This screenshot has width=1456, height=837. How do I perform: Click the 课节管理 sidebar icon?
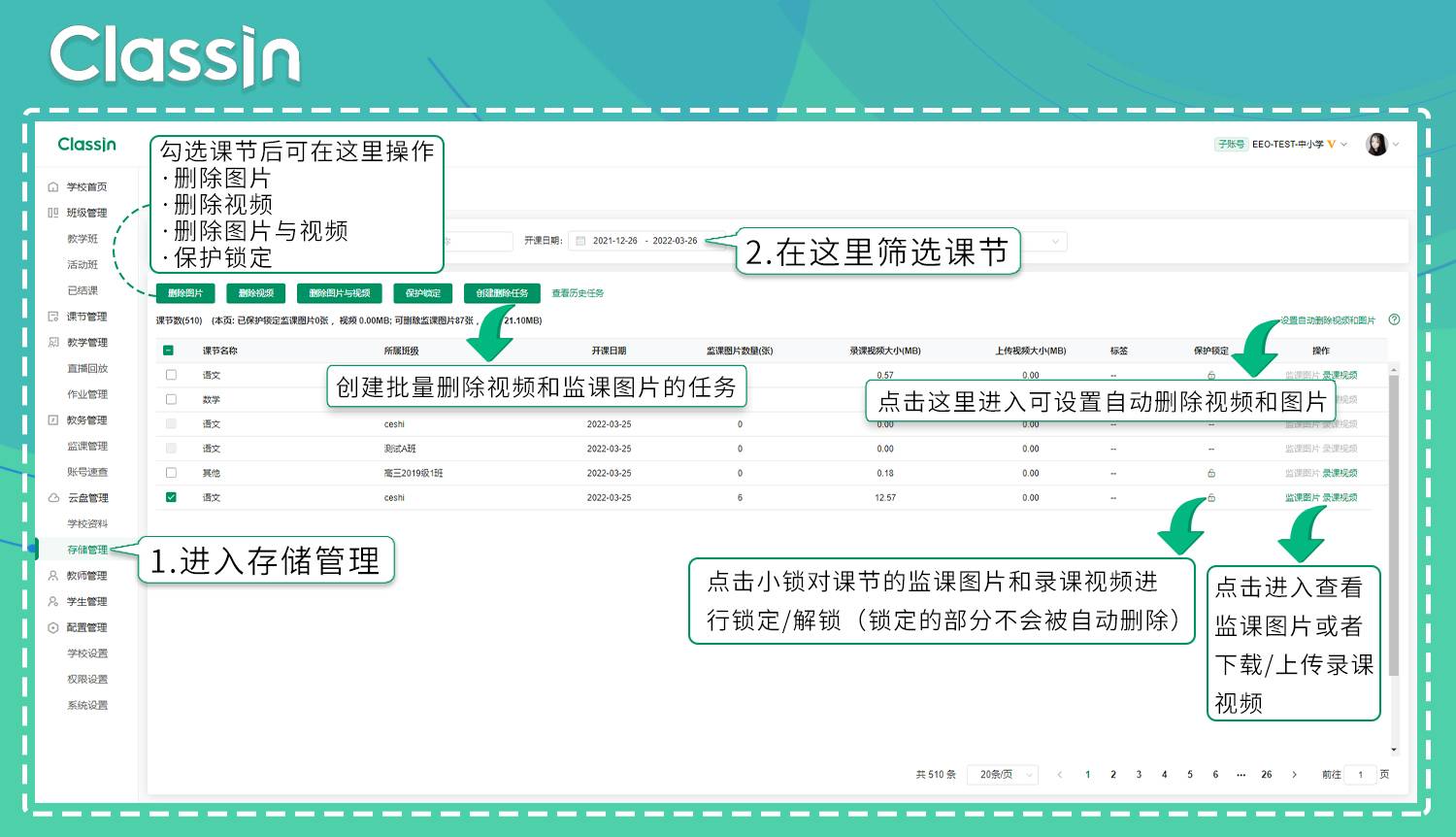tap(53, 317)
